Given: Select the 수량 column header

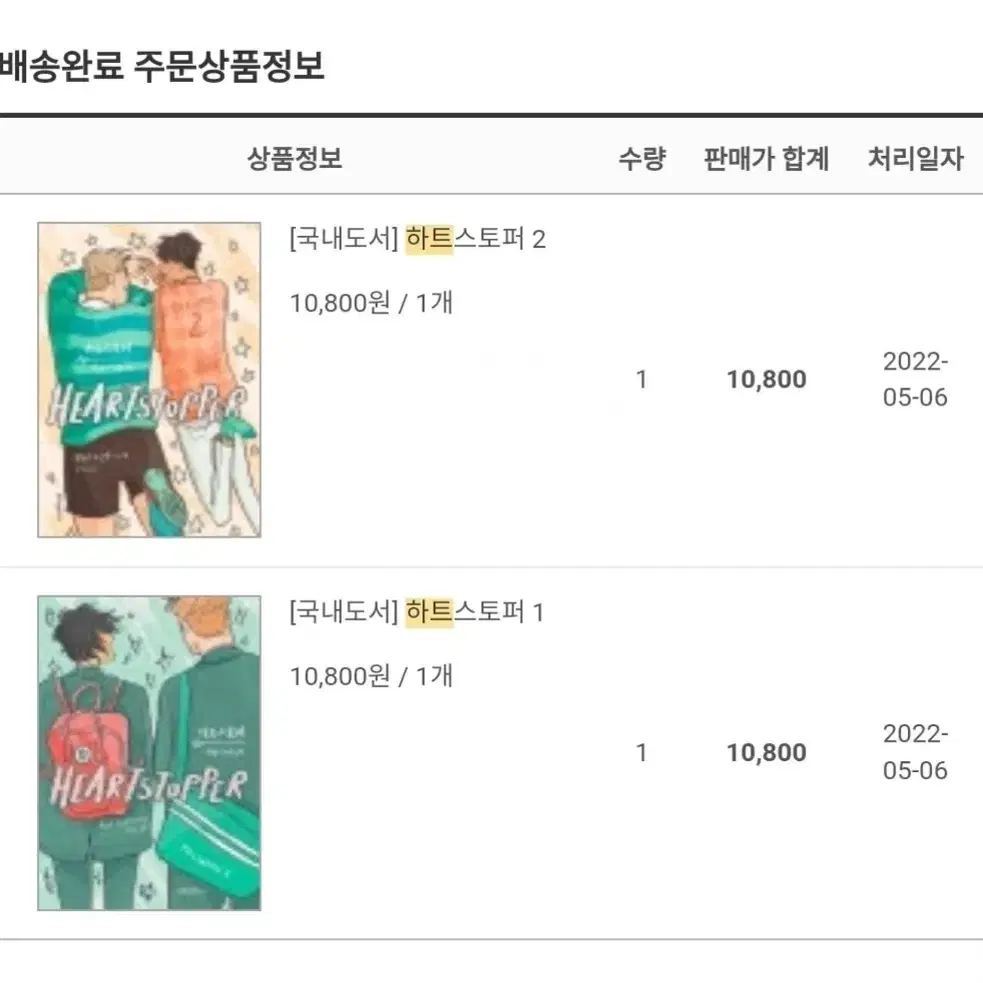Looking at the screenshot, I should point(642,158).
